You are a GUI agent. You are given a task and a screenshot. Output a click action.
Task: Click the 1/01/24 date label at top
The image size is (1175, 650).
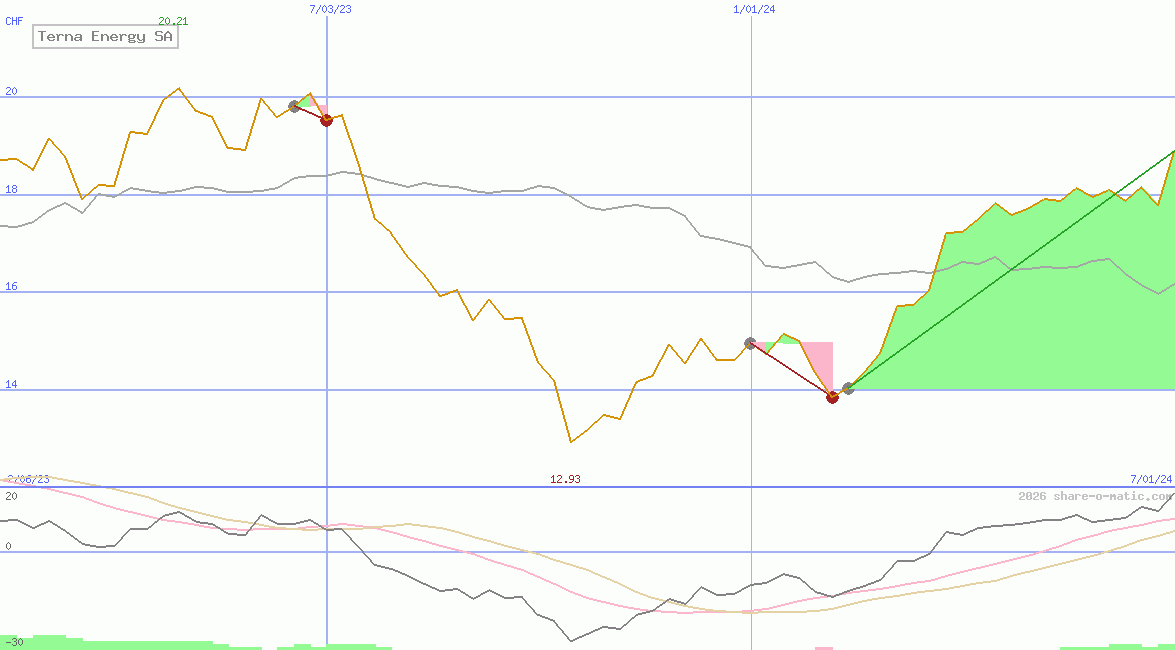click(x=754, y=9)
